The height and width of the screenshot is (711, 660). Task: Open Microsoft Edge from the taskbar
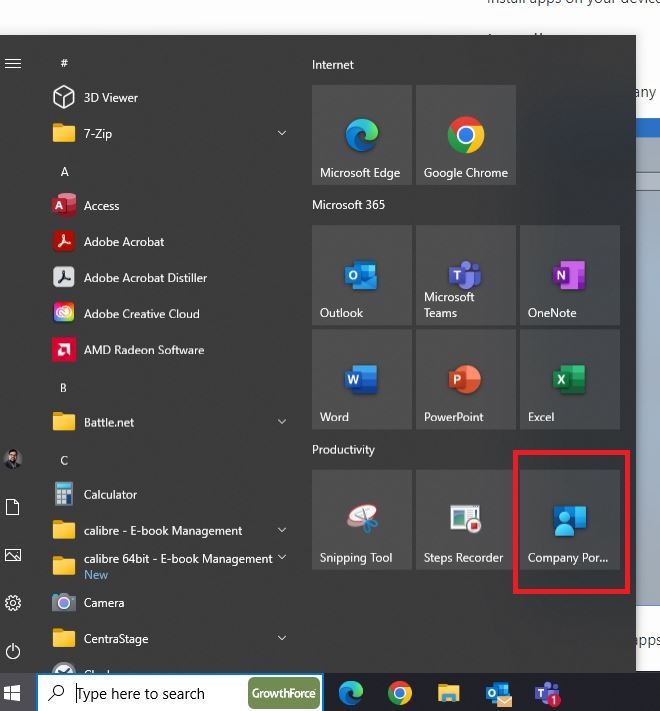(x=351, y=693)
